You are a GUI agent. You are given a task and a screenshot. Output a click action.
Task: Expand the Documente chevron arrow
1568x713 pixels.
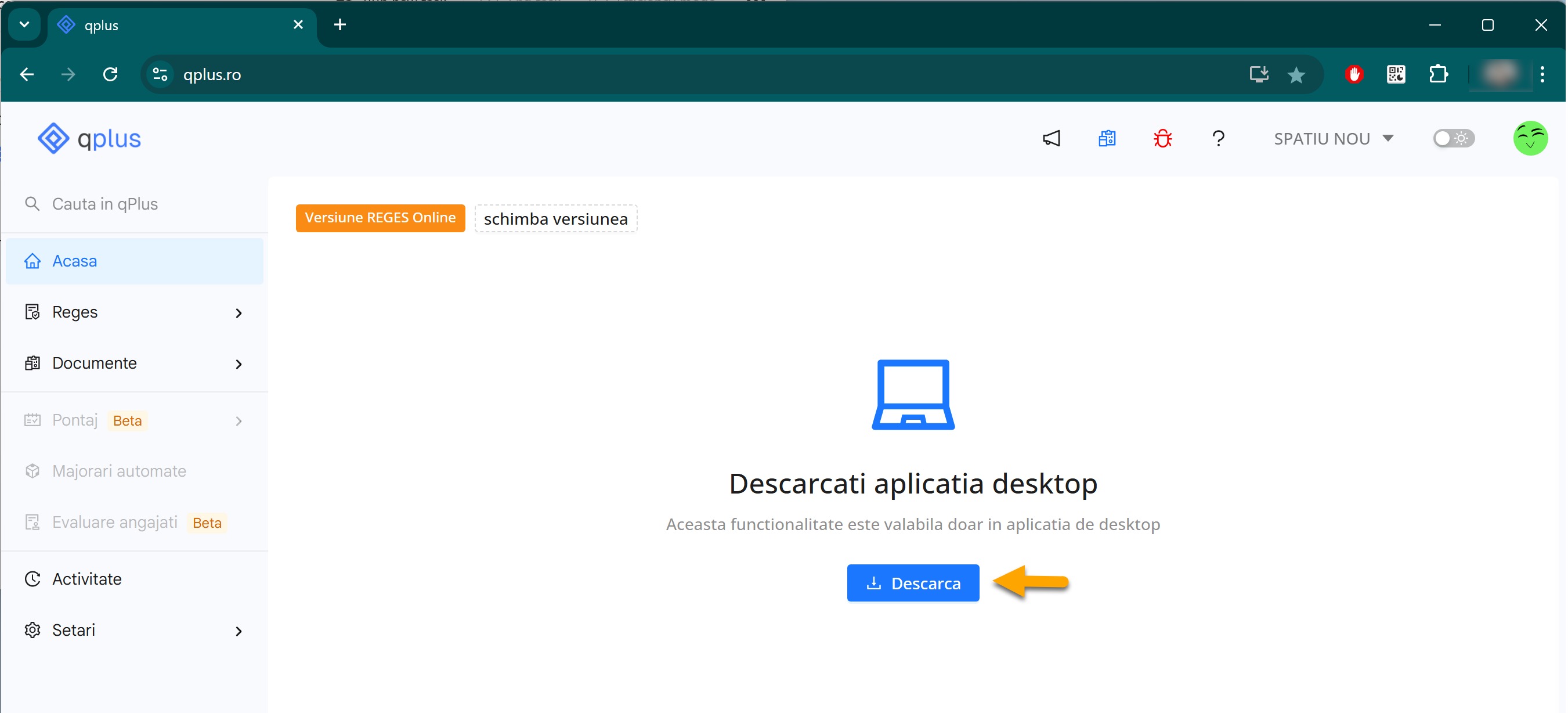pyautogui.click(x=239, y=364)
